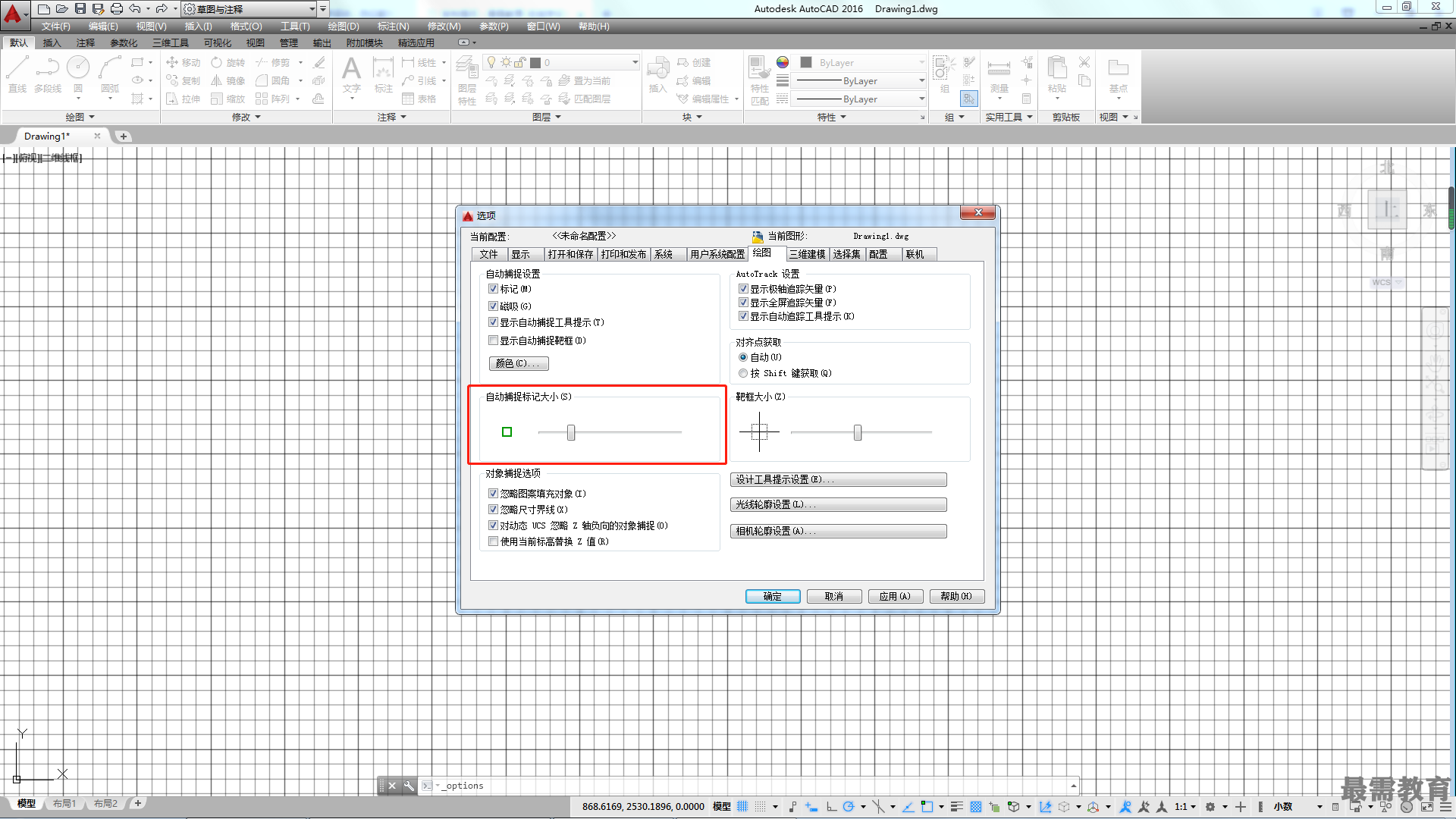Adjust the 自动捕捉标记大小 slider handle

[571, 432]
